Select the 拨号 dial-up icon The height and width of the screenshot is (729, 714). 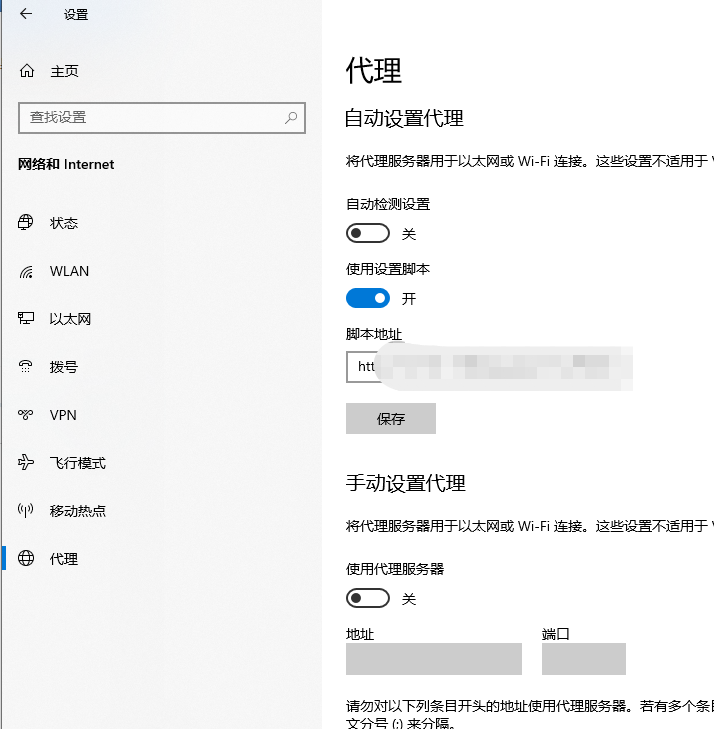click(x=27, y=367)
